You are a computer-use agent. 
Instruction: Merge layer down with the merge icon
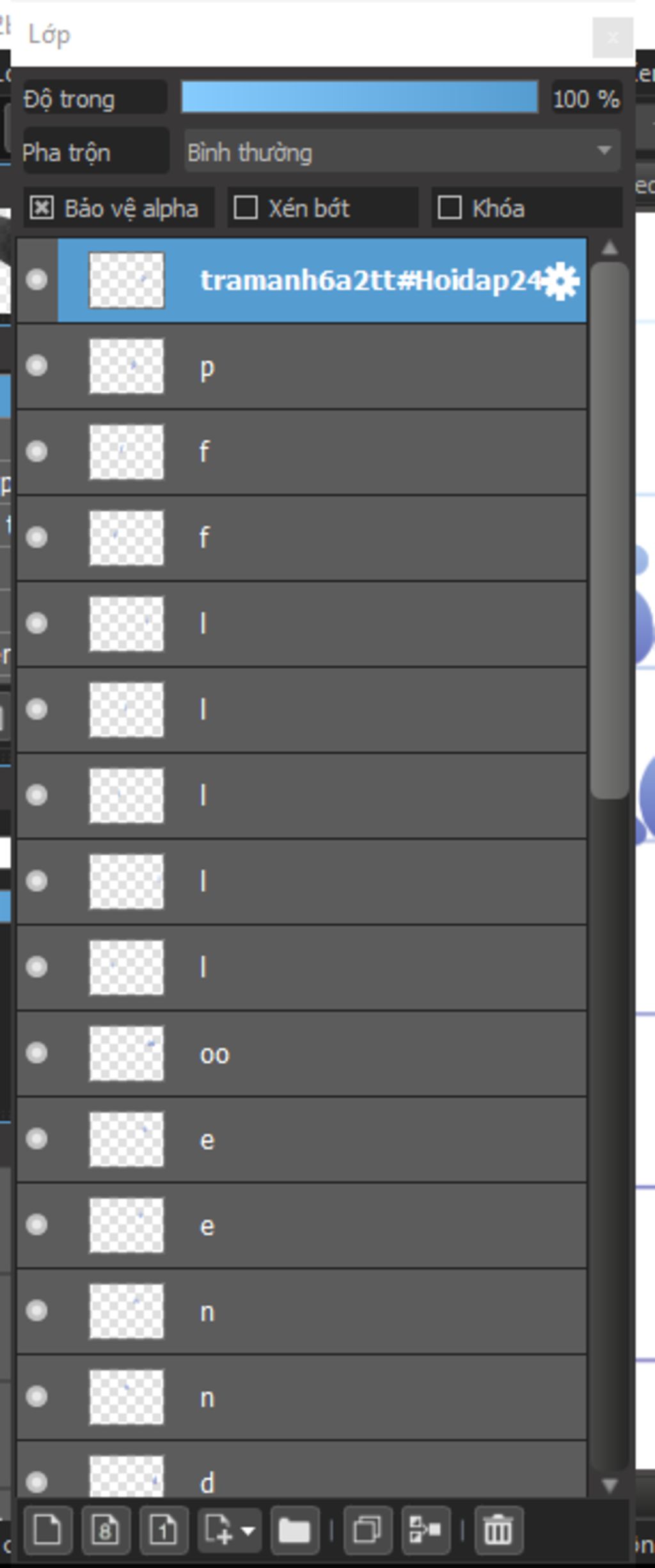(425, 1531)
